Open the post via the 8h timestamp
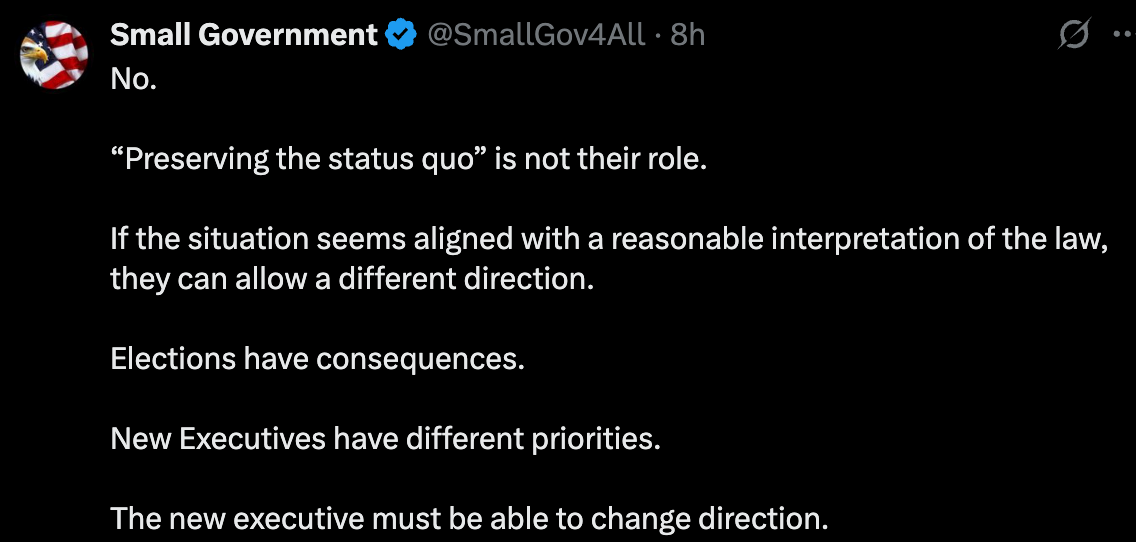Screen dimensions: 1136x542 tap(688, 35)
